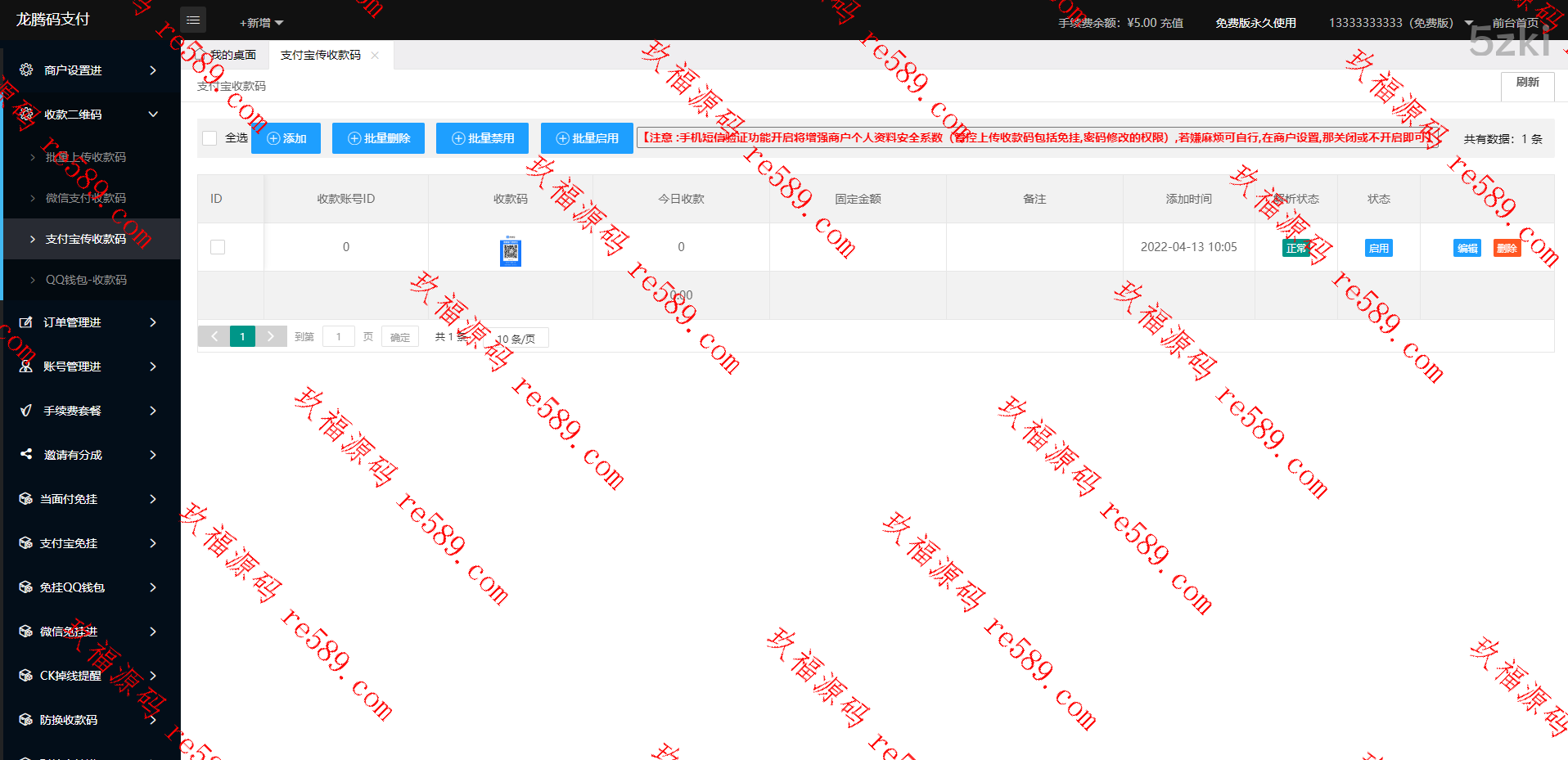Click the hamburger menu collapse icon

click(x=193, y=20)
